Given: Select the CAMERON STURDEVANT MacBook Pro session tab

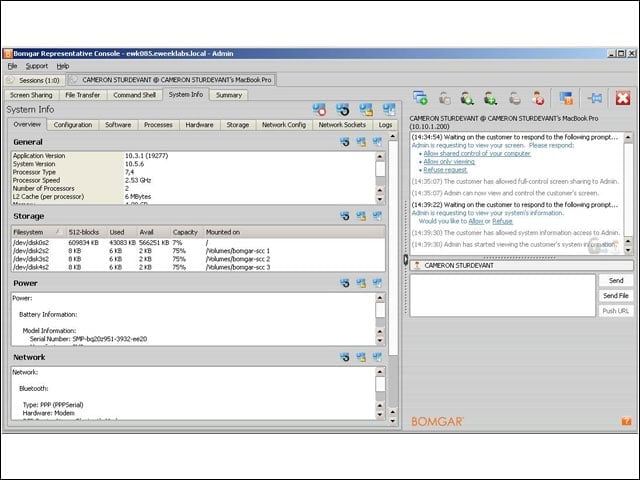Looking at the screenshot, I should 172,80.
